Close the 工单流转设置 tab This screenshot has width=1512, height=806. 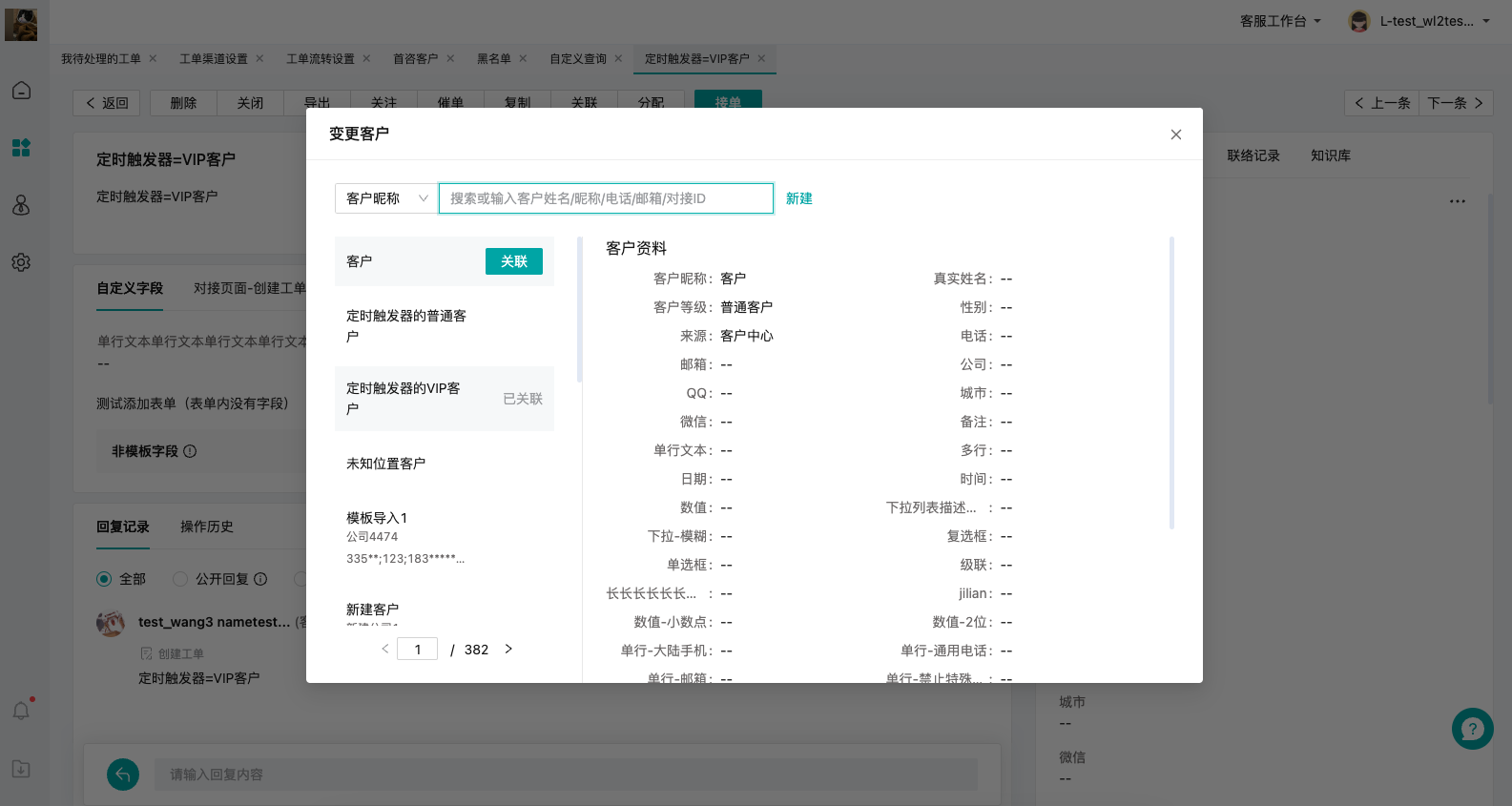(366, 59)
